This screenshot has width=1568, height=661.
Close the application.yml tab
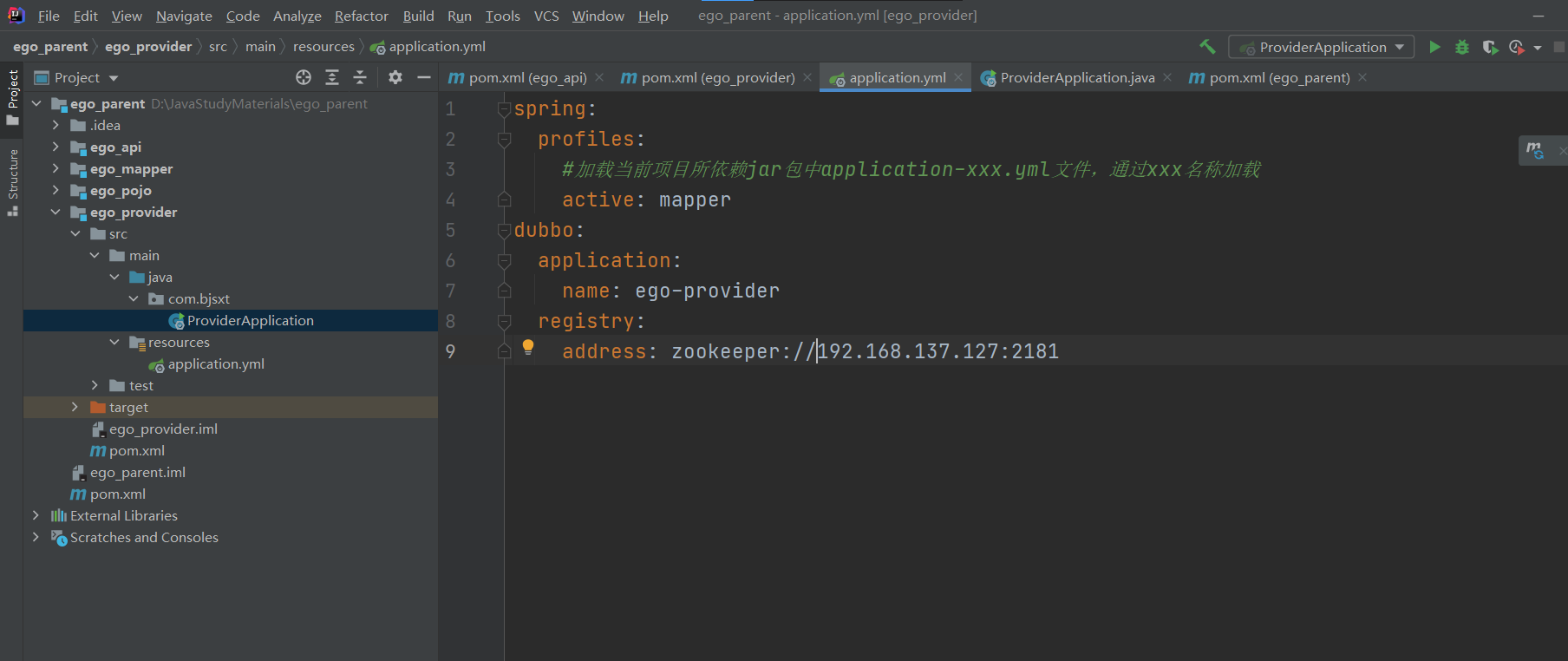pyautogui.click(x=958, y=77)
